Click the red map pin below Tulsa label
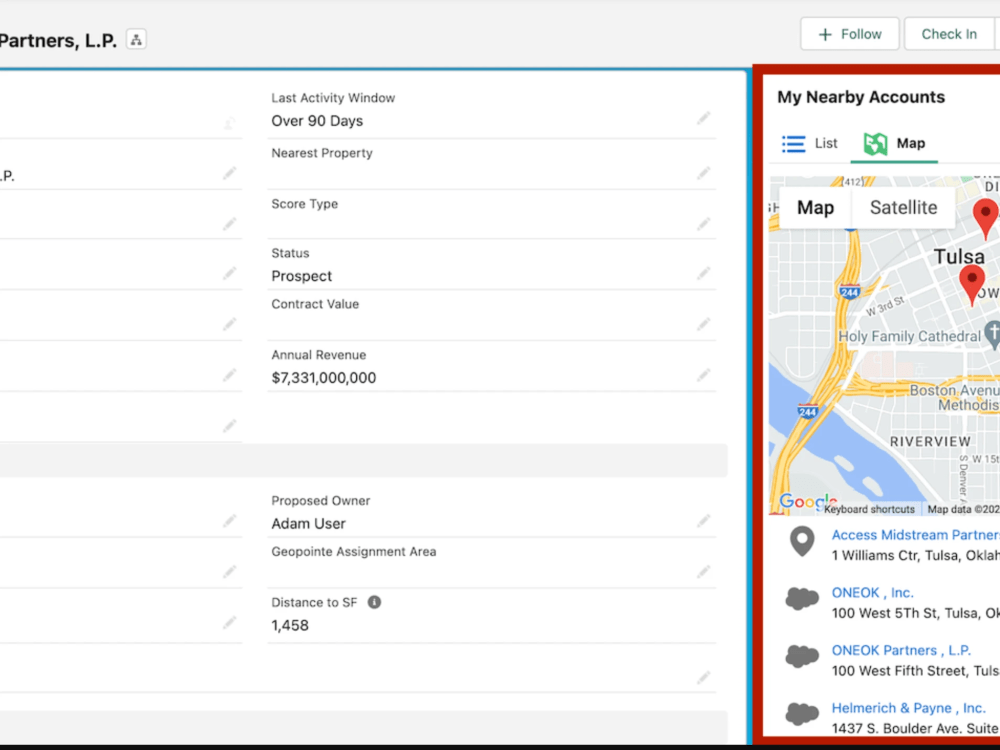The width and height of the screenshot is (1000, 750). tap(972, 285)
